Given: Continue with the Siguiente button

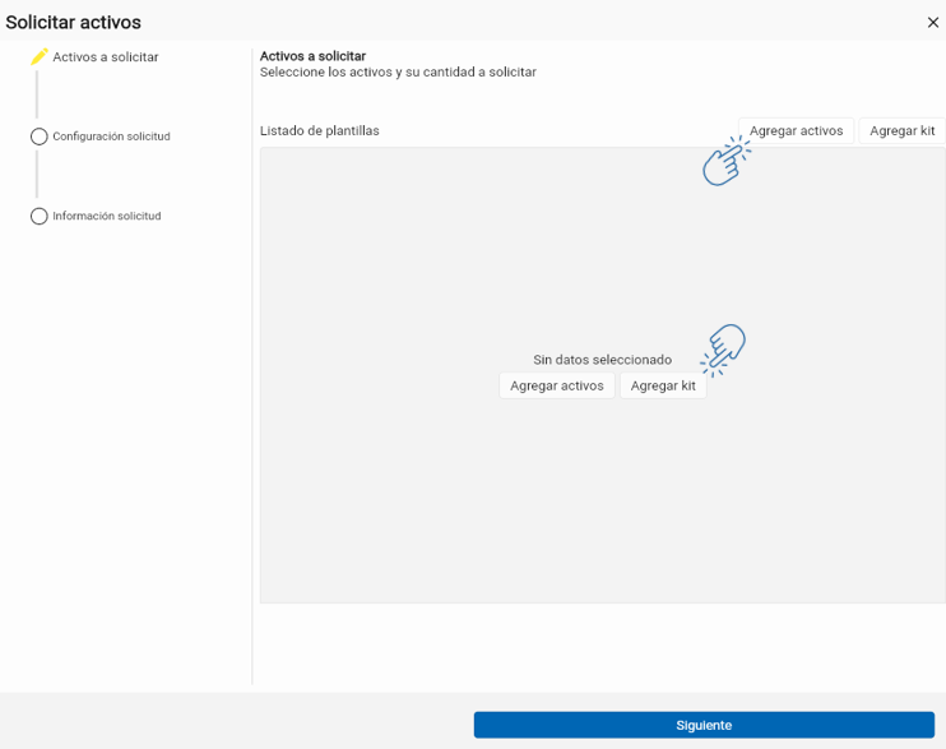Looking at the screenshot, I should tap(704, 725).
